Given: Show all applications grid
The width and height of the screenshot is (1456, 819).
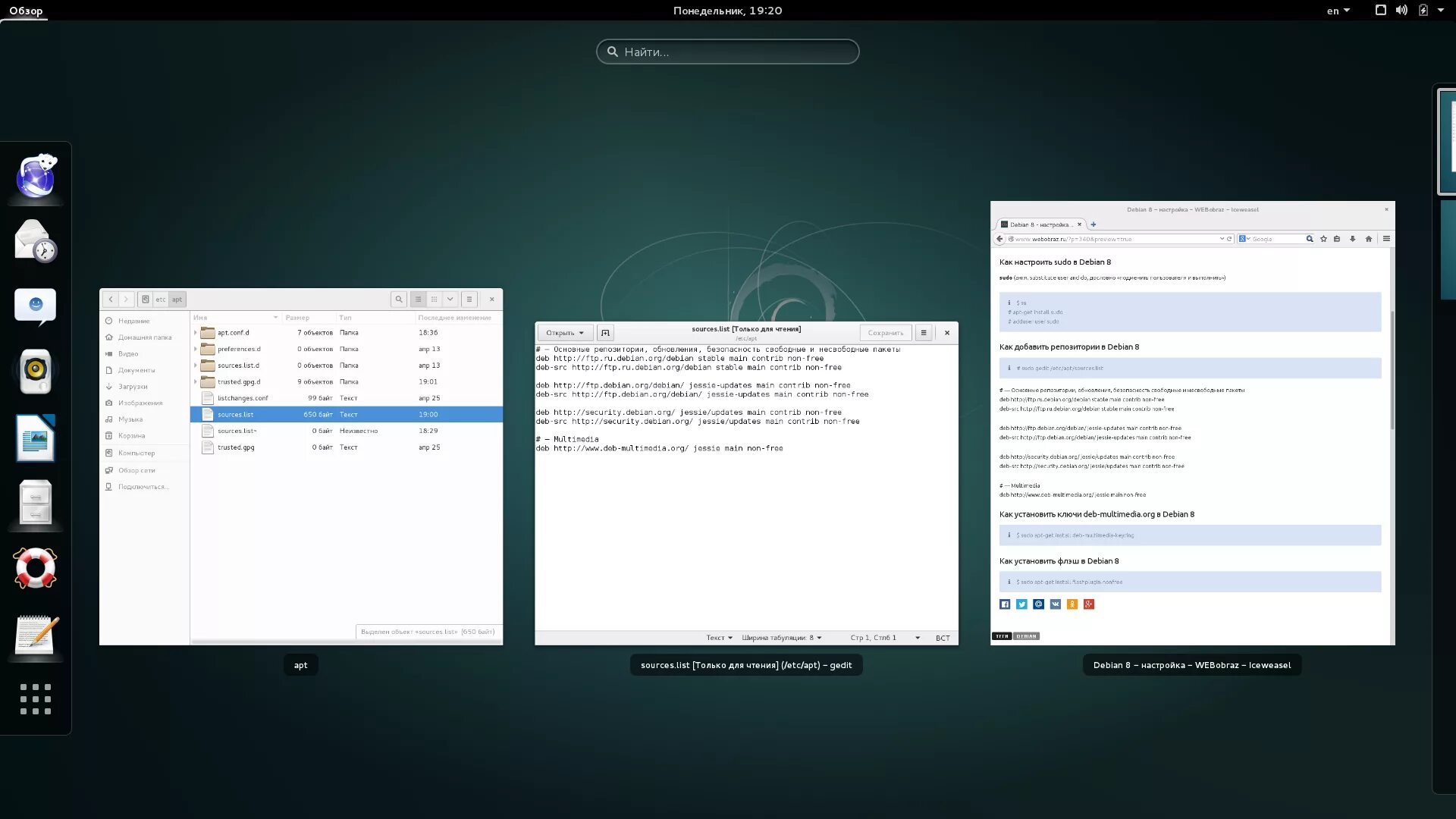Looking at the screenshot, I should click(x=36, y=699).
